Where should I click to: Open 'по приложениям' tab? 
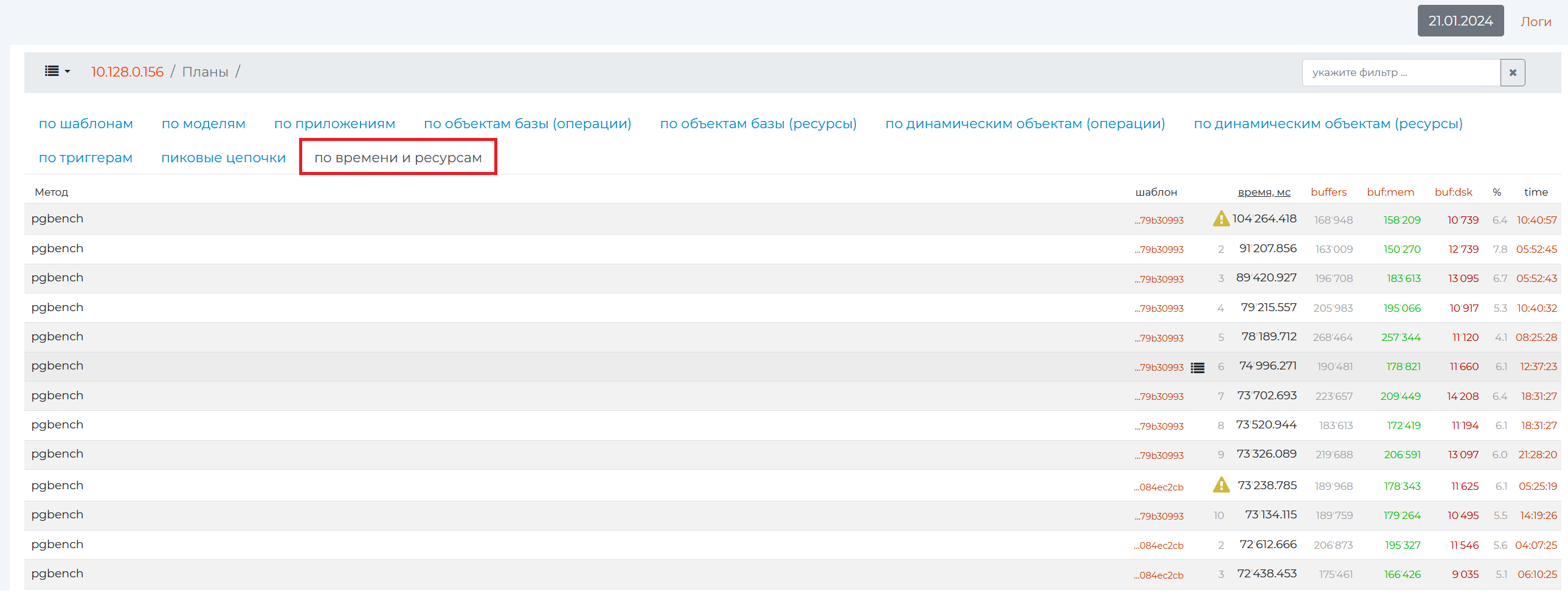pos(334,124)
